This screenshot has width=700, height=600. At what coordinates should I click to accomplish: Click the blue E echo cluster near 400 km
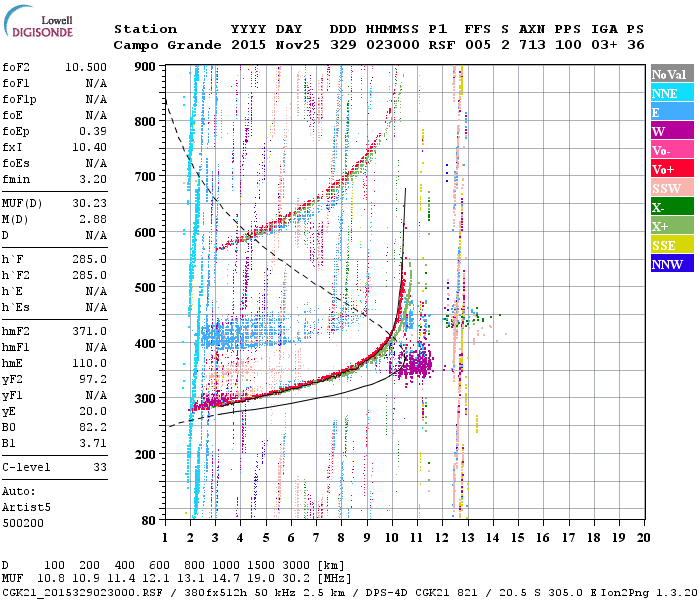(241, 333)
